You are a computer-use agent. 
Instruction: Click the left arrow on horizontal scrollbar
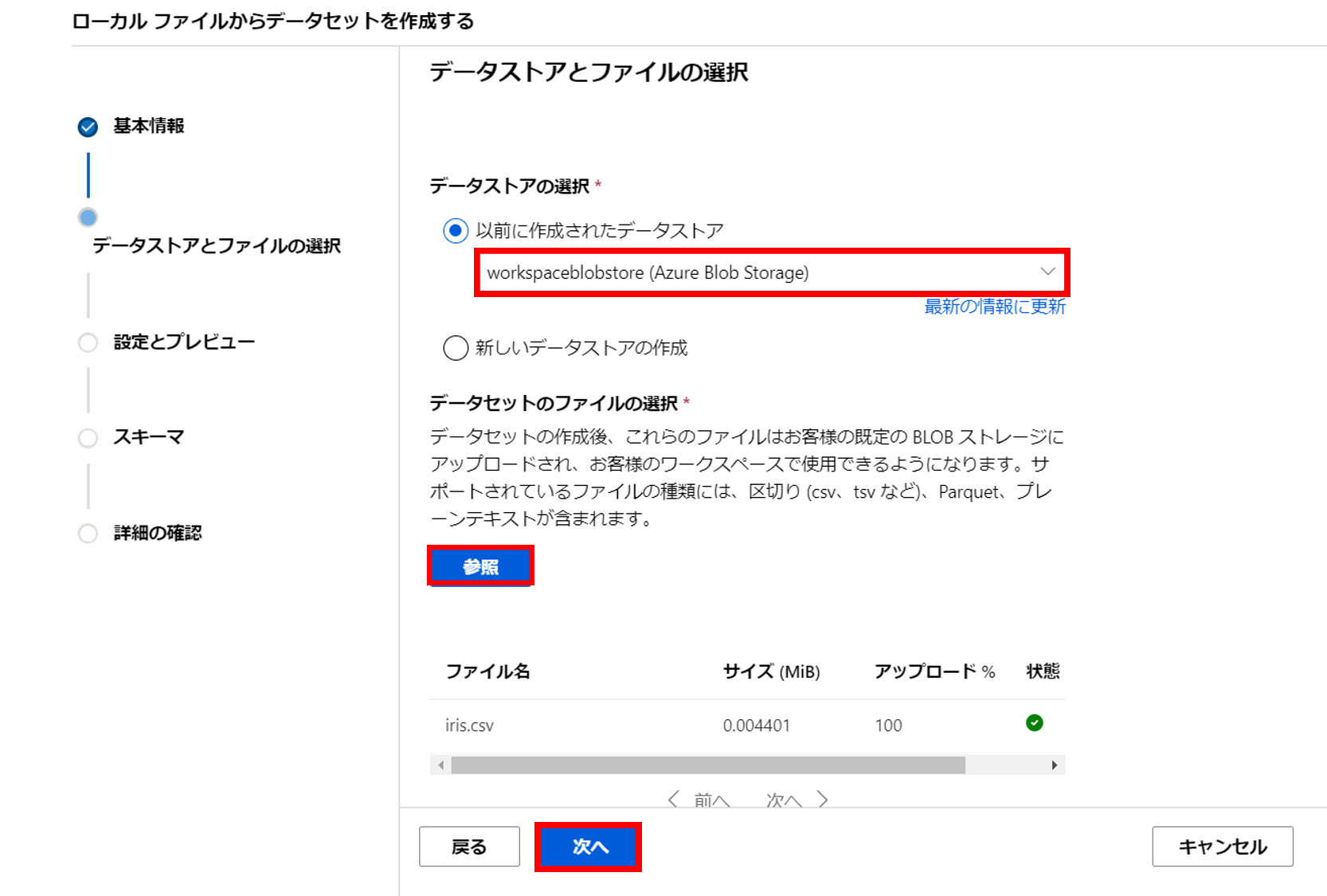(x=440, y=765)
